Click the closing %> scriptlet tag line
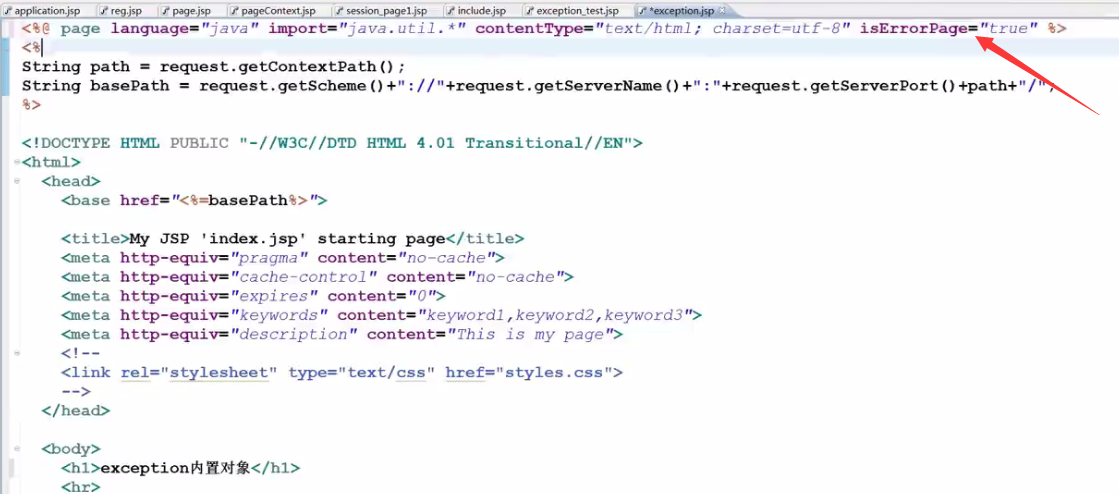1119x494 pixels. point(31,105)
